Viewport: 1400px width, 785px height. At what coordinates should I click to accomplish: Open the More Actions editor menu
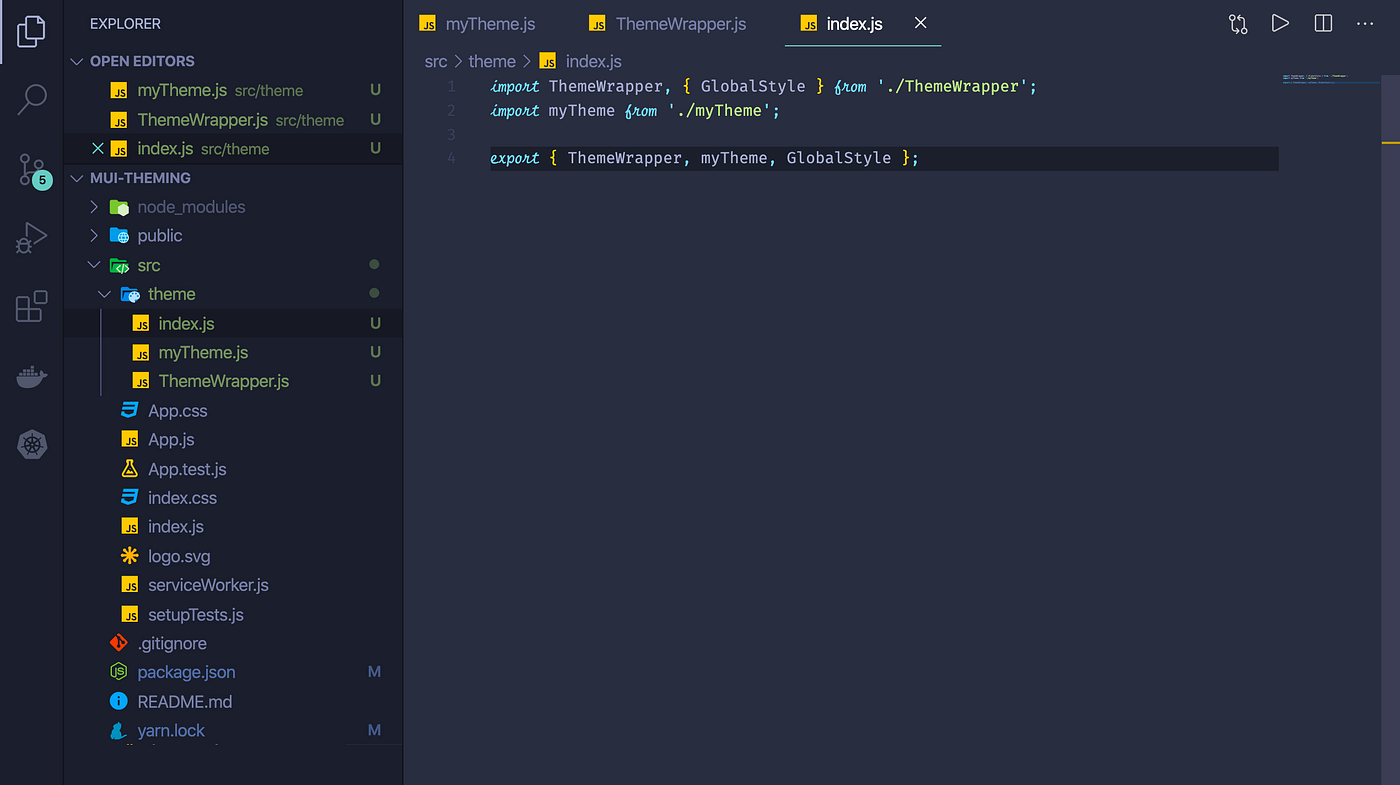tap(1366, 23)
